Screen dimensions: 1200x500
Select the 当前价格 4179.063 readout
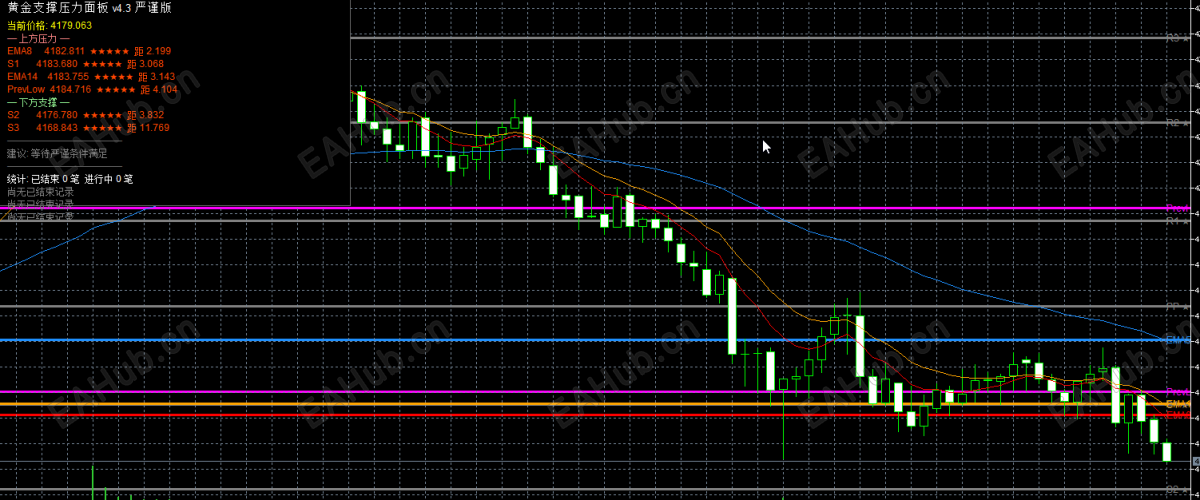(49, 25)
